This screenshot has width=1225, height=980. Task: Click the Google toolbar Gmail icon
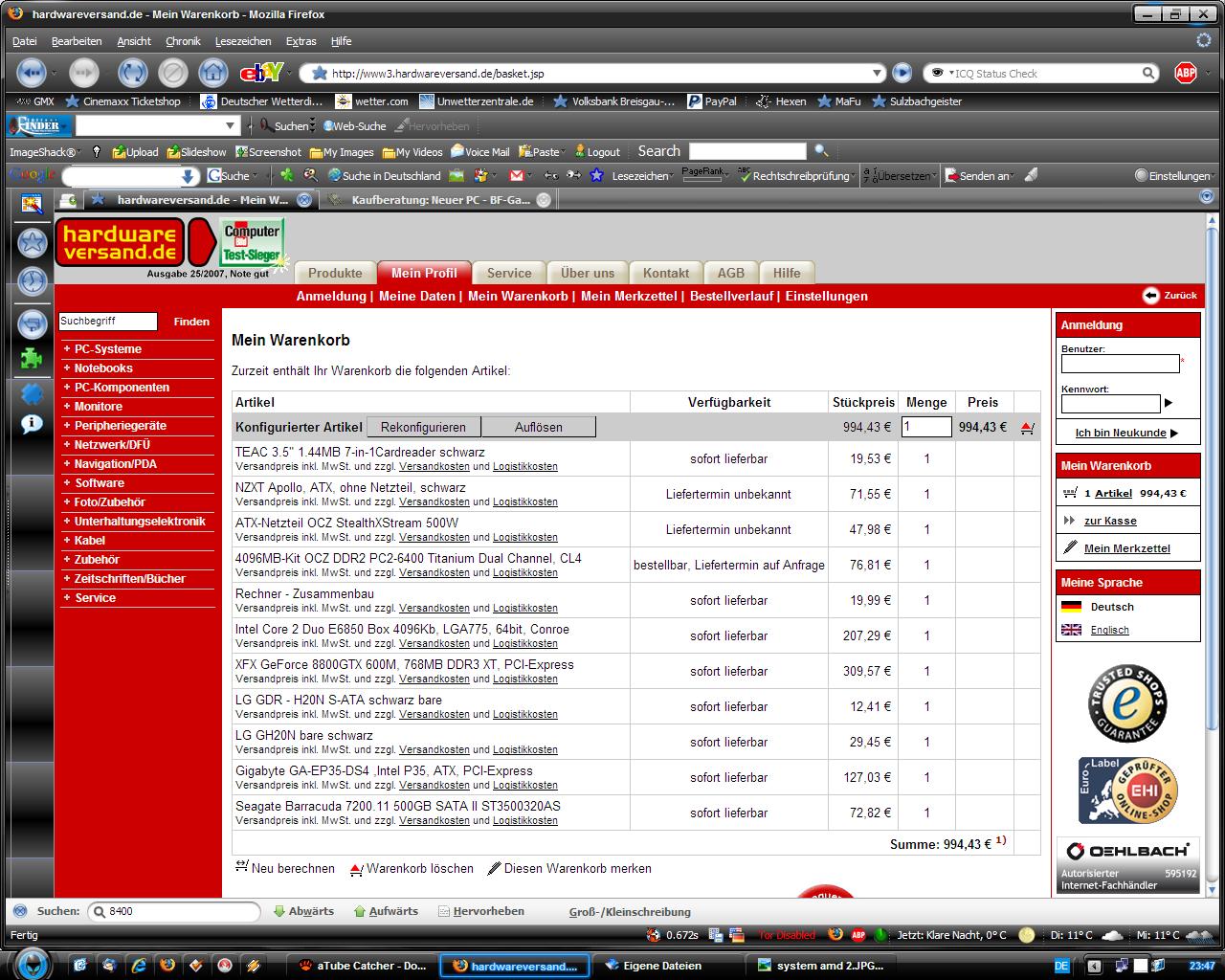tap(516, 175)
